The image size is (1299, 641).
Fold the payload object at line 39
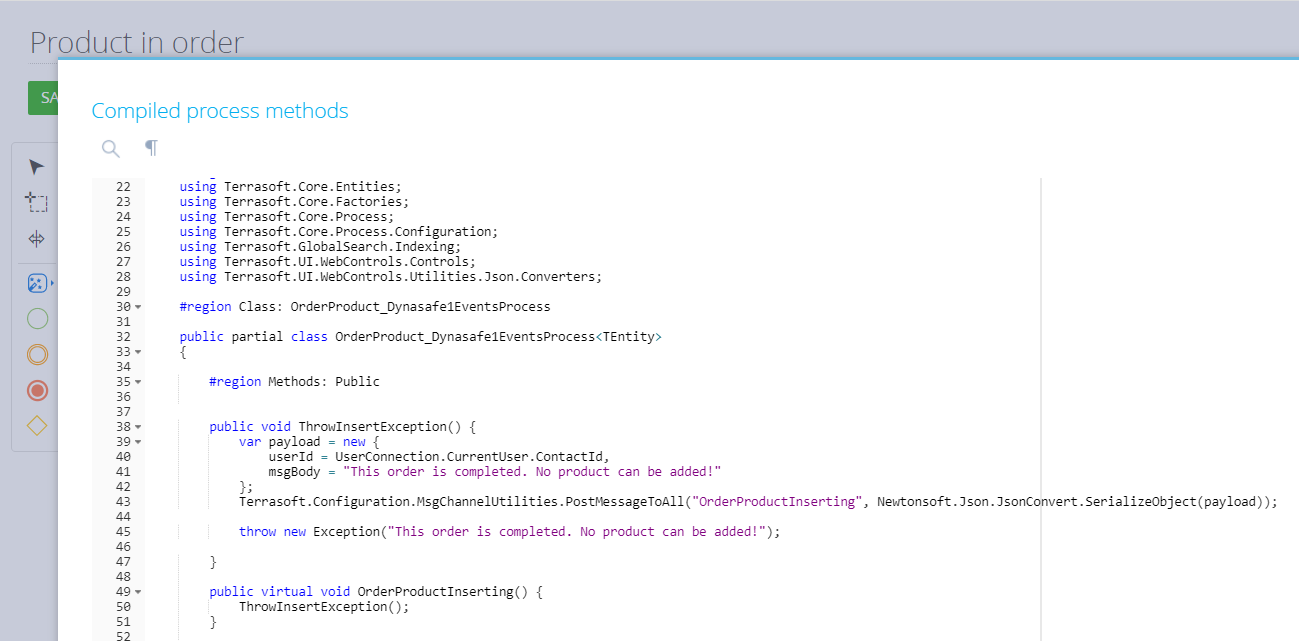click(138, 442)
